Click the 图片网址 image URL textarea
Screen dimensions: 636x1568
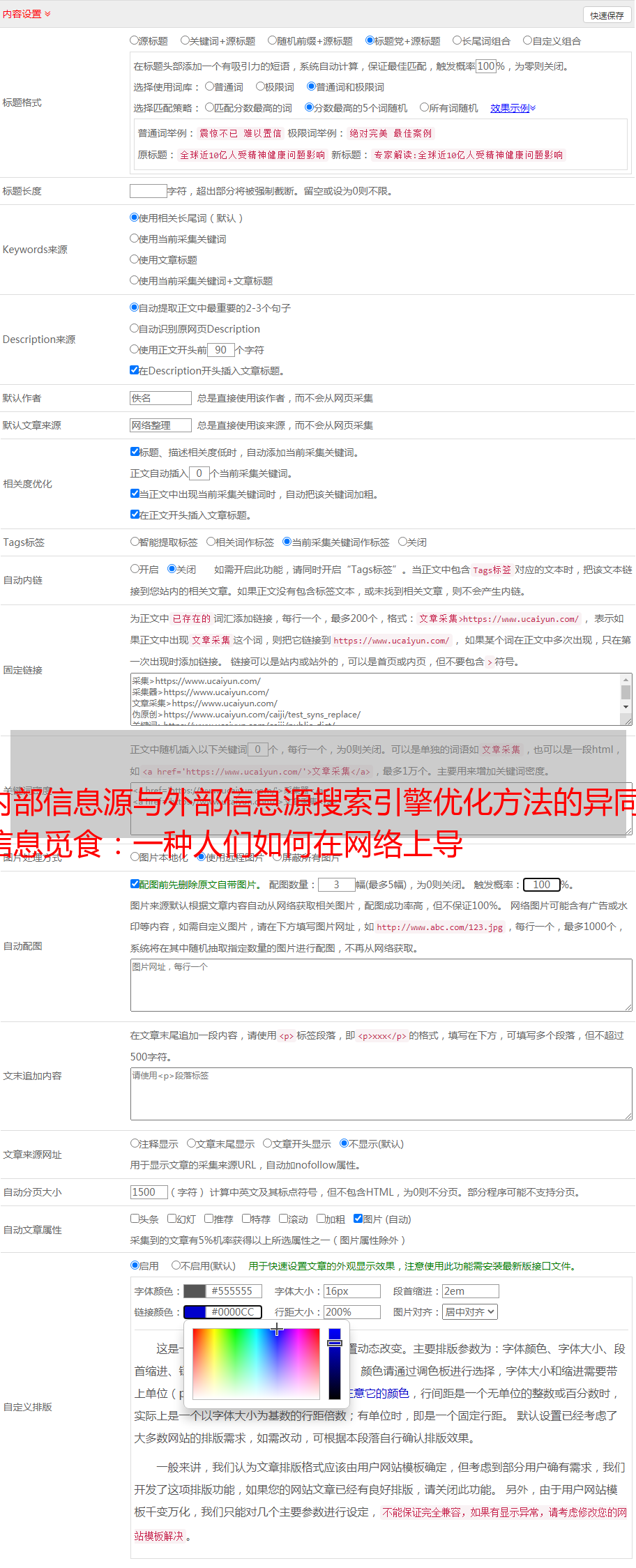click(381, 985)
